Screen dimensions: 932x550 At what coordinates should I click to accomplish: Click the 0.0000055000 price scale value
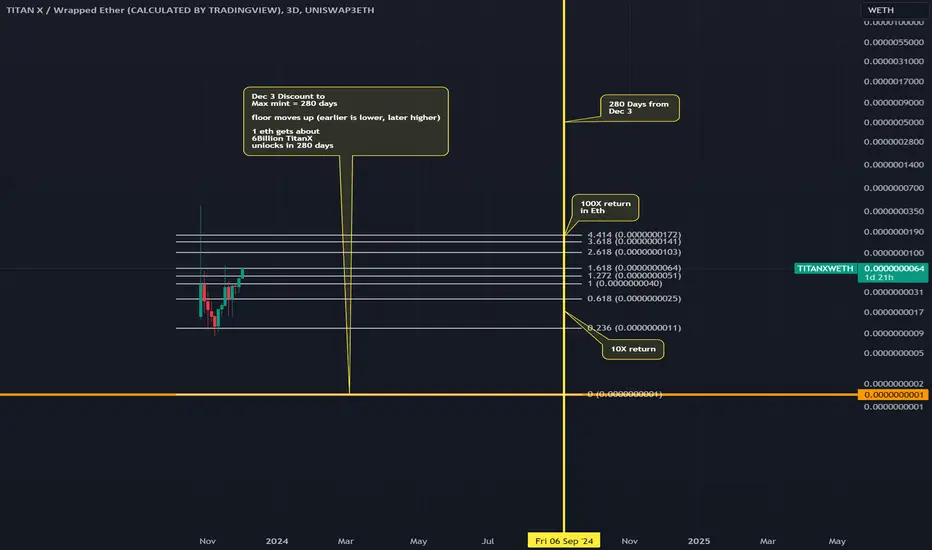pyautogui.click(x=893, y=42)
